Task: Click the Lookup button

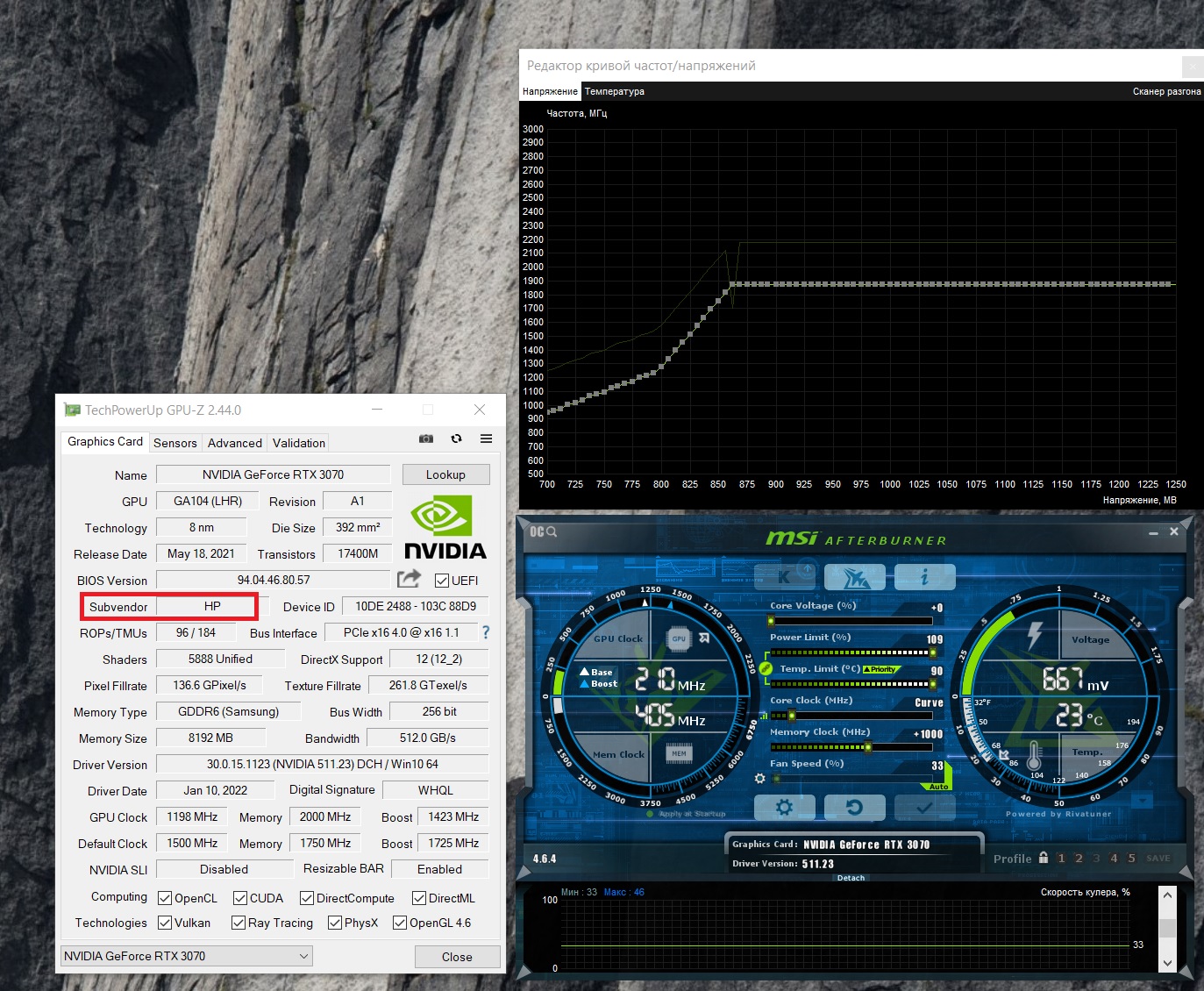Action: coord(445,474)
